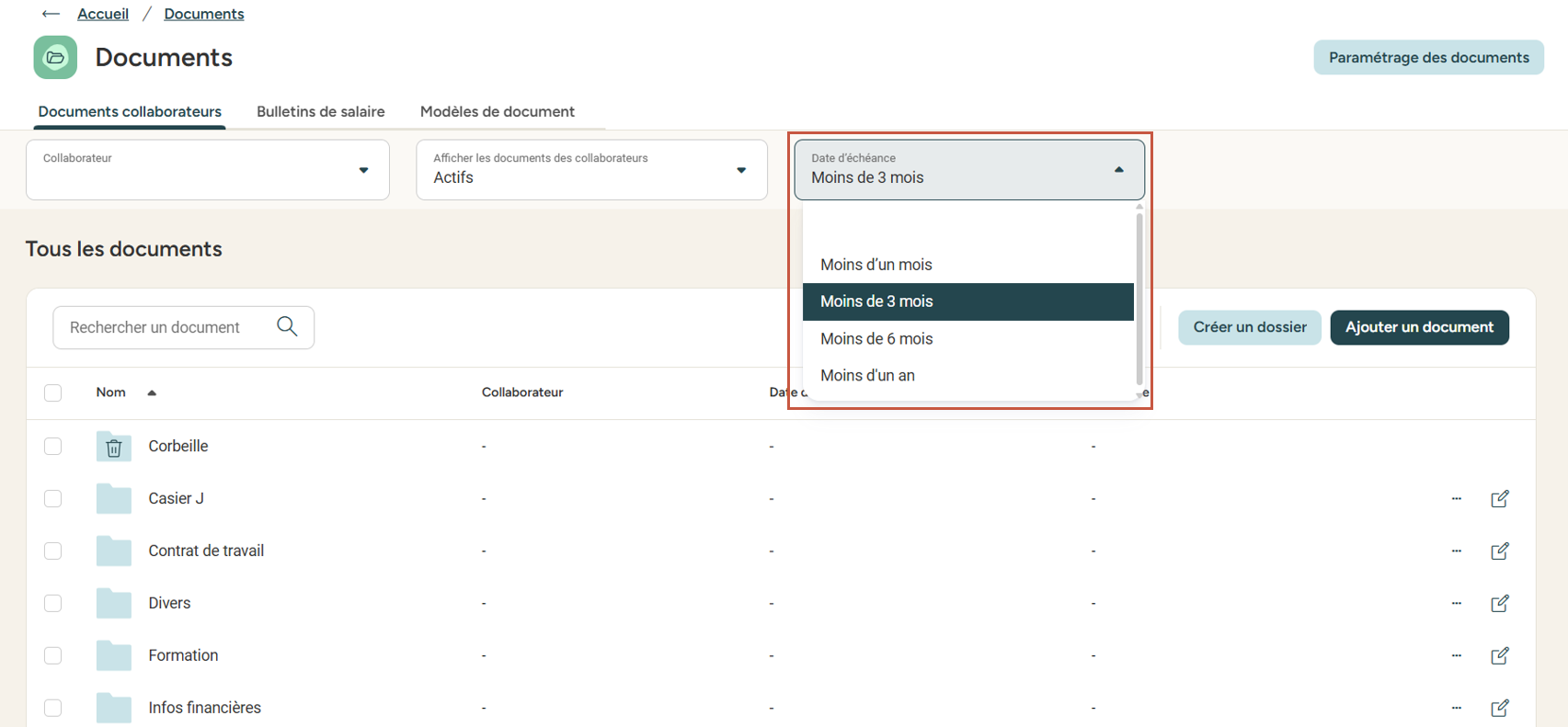Click the Infos financières folder icon
Viewport: 1568px width, 727px height.
[114, 708]
